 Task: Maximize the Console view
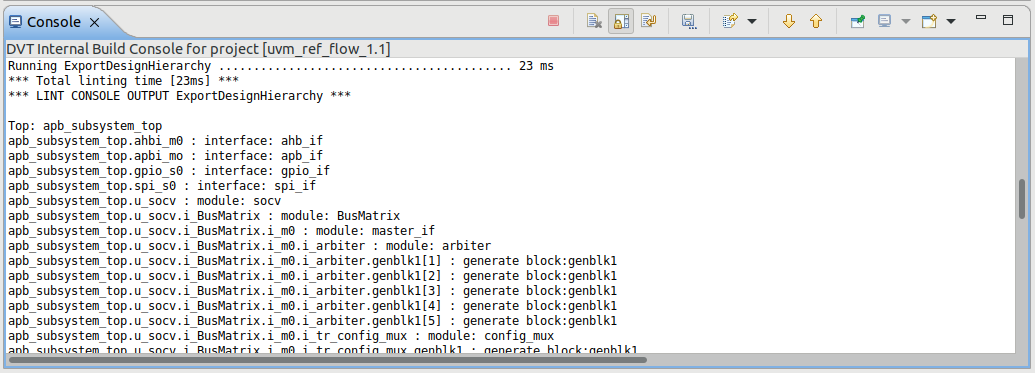click(x=1008, y=20)
